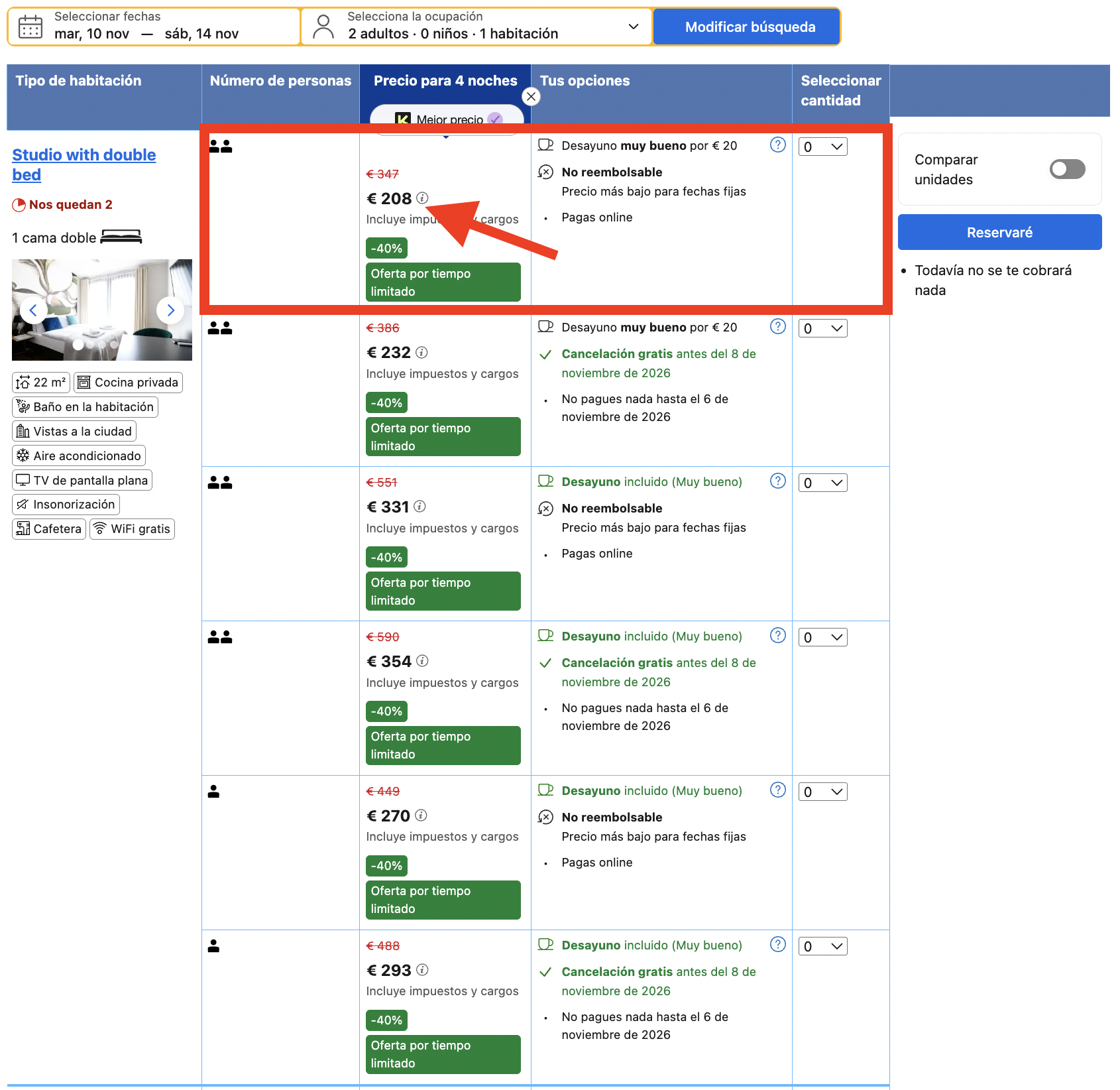This screenshot has width=1120, height=1090.
Task: Click info icon next to € 331
Action: click(x=420, y=507)
